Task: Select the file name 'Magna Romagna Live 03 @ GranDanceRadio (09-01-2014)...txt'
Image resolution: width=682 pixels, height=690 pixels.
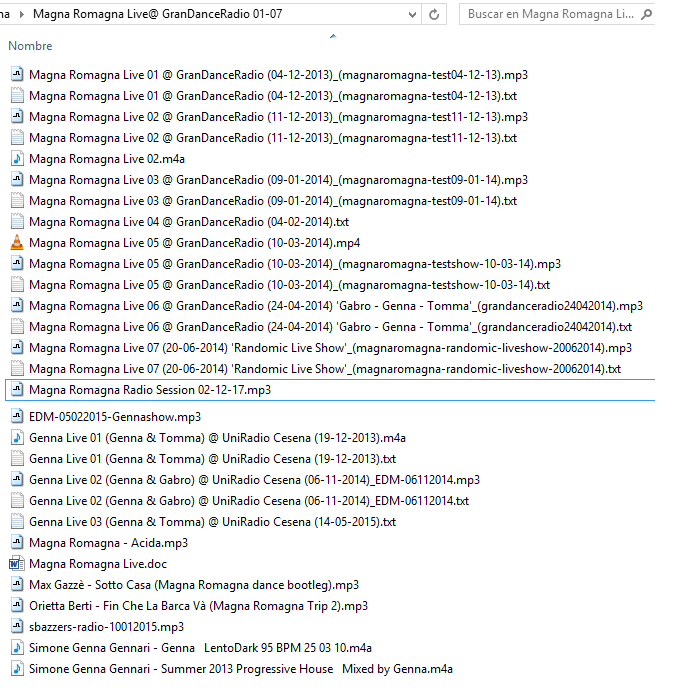Action: point(273,201)
